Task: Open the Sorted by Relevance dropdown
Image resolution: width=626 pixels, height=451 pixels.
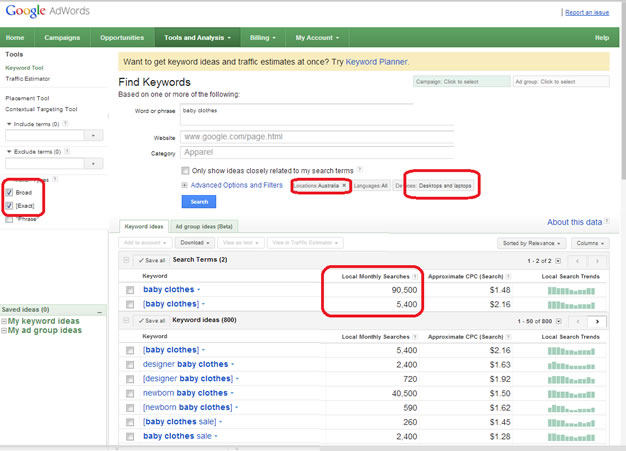Action: (532, 243)
